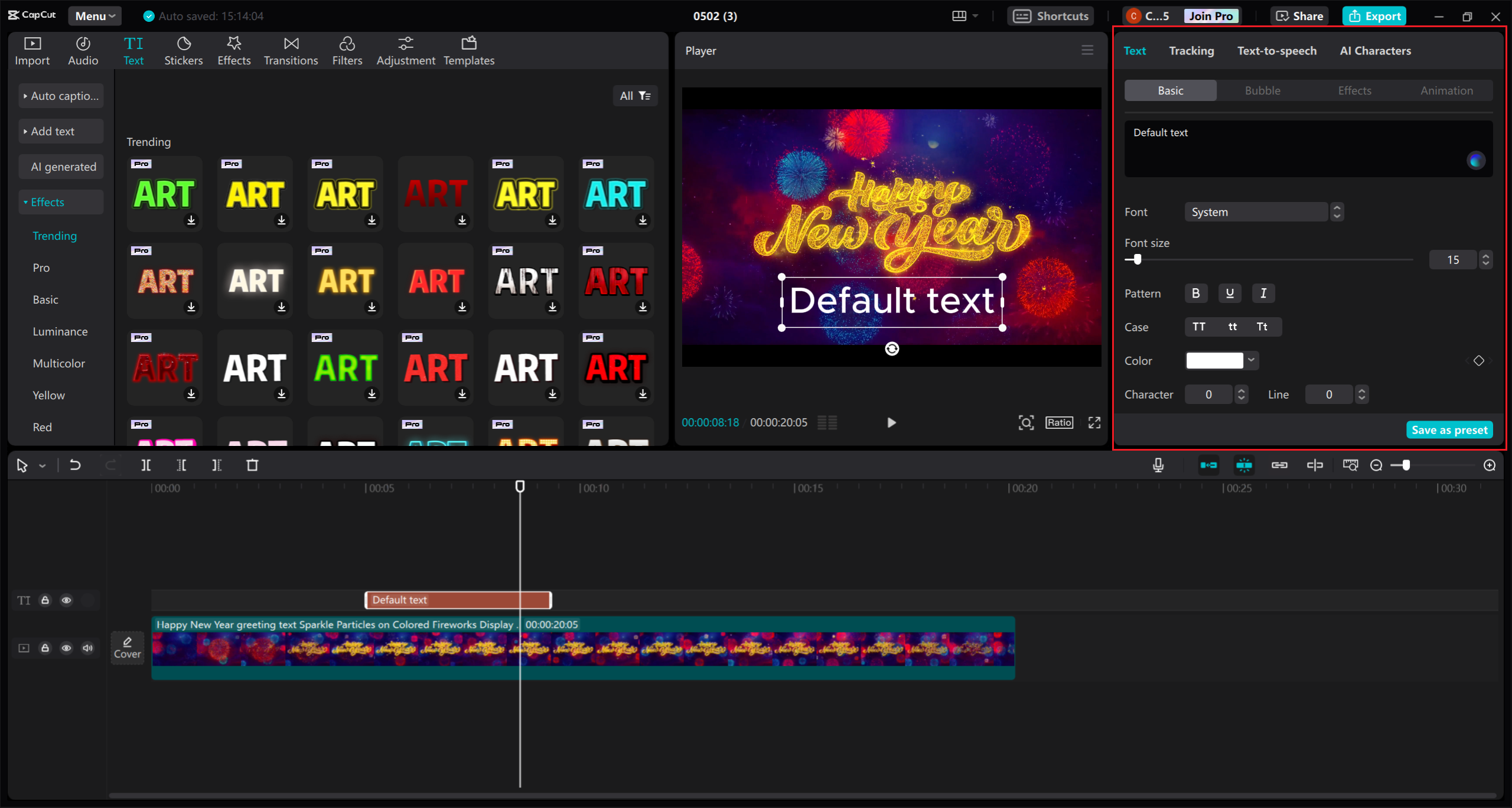This screenshot has height=808, width=1512.
Task: Switch to the Animation tab
Action: tap(1447, 90)
